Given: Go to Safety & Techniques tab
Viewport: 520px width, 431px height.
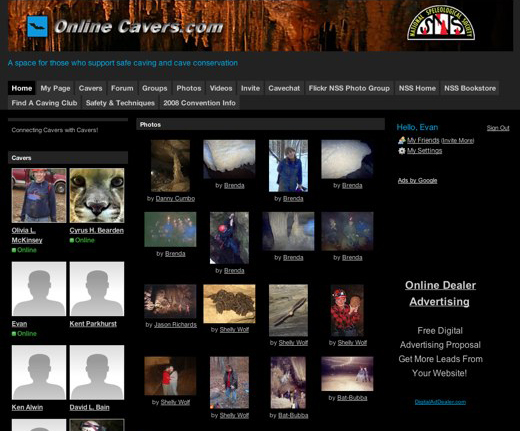Looking at the screenshot, I should pos(120,103).
